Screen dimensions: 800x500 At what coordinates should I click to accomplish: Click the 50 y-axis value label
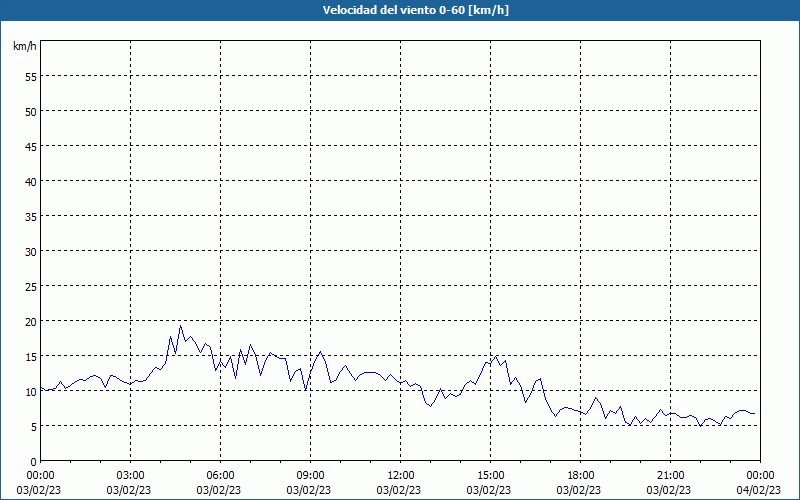click(x=31, y=112)
